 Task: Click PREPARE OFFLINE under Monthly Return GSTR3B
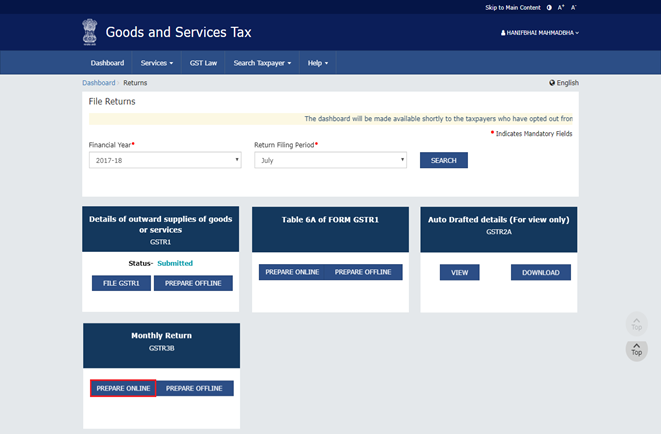[194, 388]
